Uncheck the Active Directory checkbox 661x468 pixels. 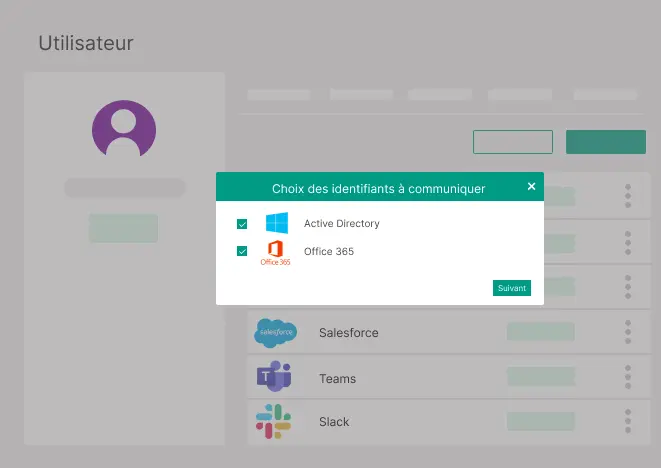[x=242, y=224]
